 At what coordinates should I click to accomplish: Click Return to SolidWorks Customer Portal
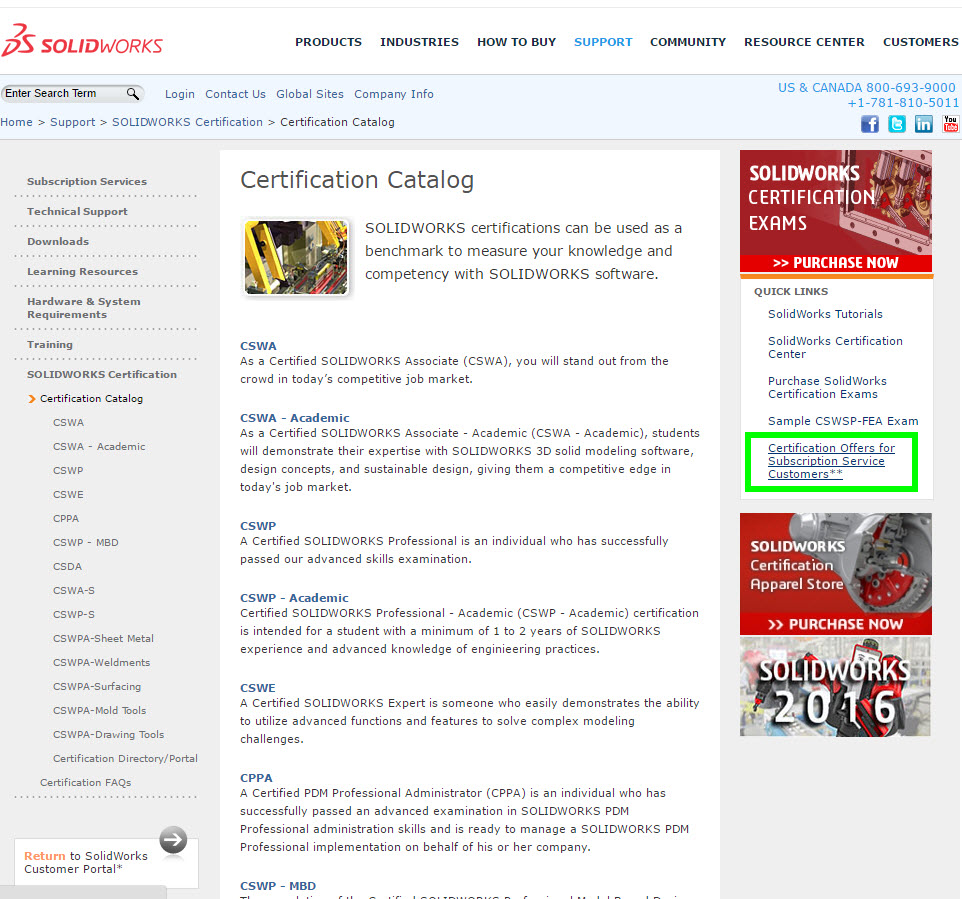tap(86, 862)
